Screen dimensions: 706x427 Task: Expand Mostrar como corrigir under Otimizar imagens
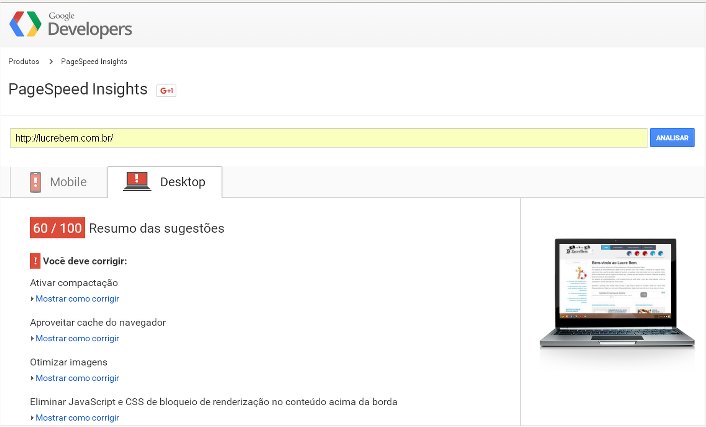[x=77, y=378]
